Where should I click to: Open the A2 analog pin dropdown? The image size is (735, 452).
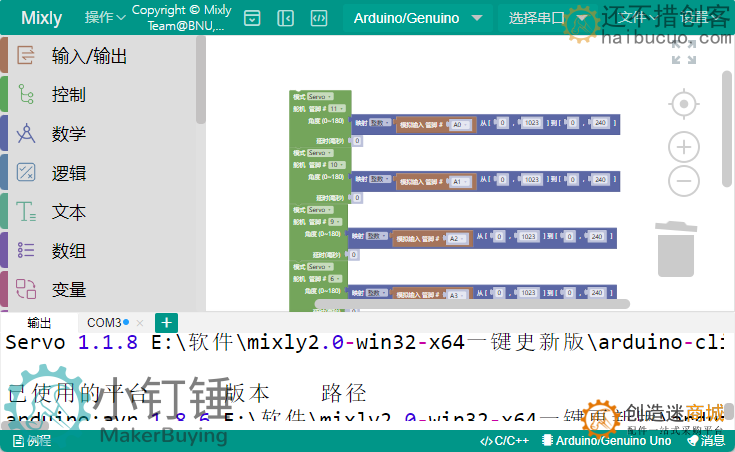[457, 239]
